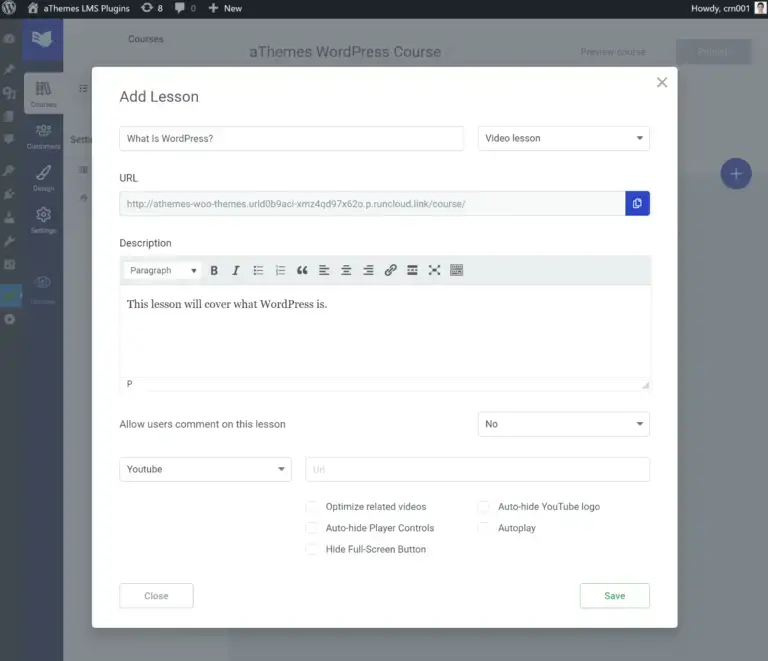This screenshot has height=661, width=768.
Task: Close the Add Lesson dialog with X
Action: coord(662,82)
